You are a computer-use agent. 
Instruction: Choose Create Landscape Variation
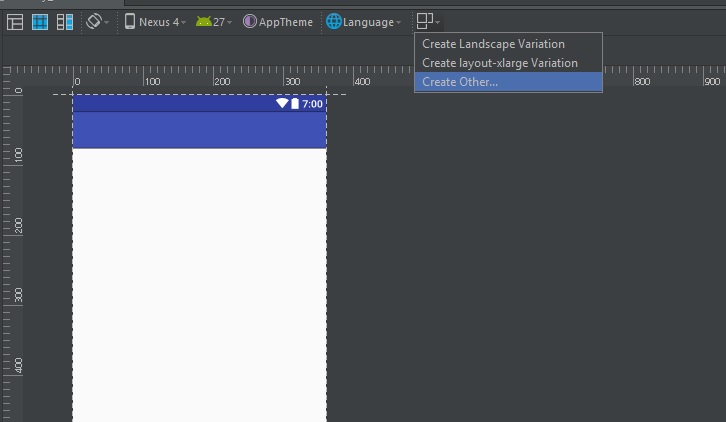(493, 44)
